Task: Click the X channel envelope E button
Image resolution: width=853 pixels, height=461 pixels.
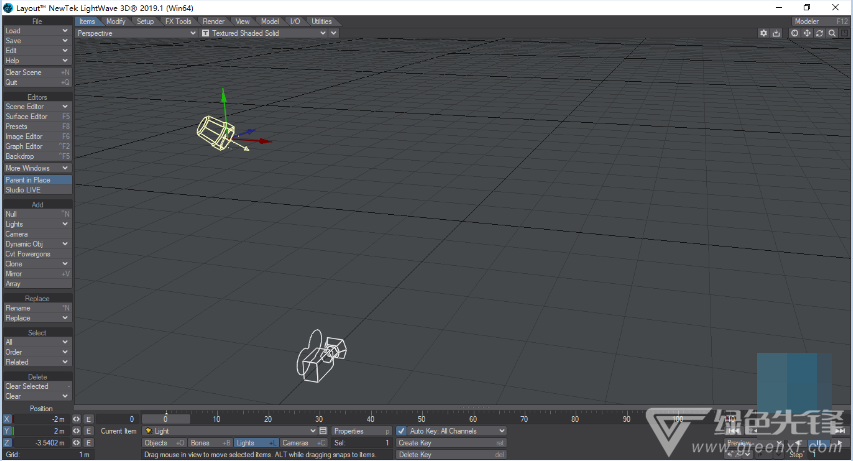Action: coord(89,419)
